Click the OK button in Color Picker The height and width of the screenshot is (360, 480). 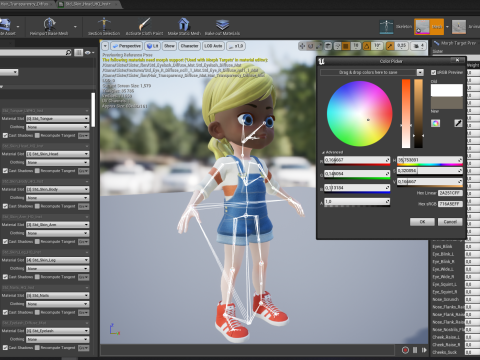pyautogui.click(x=422, y=222)
